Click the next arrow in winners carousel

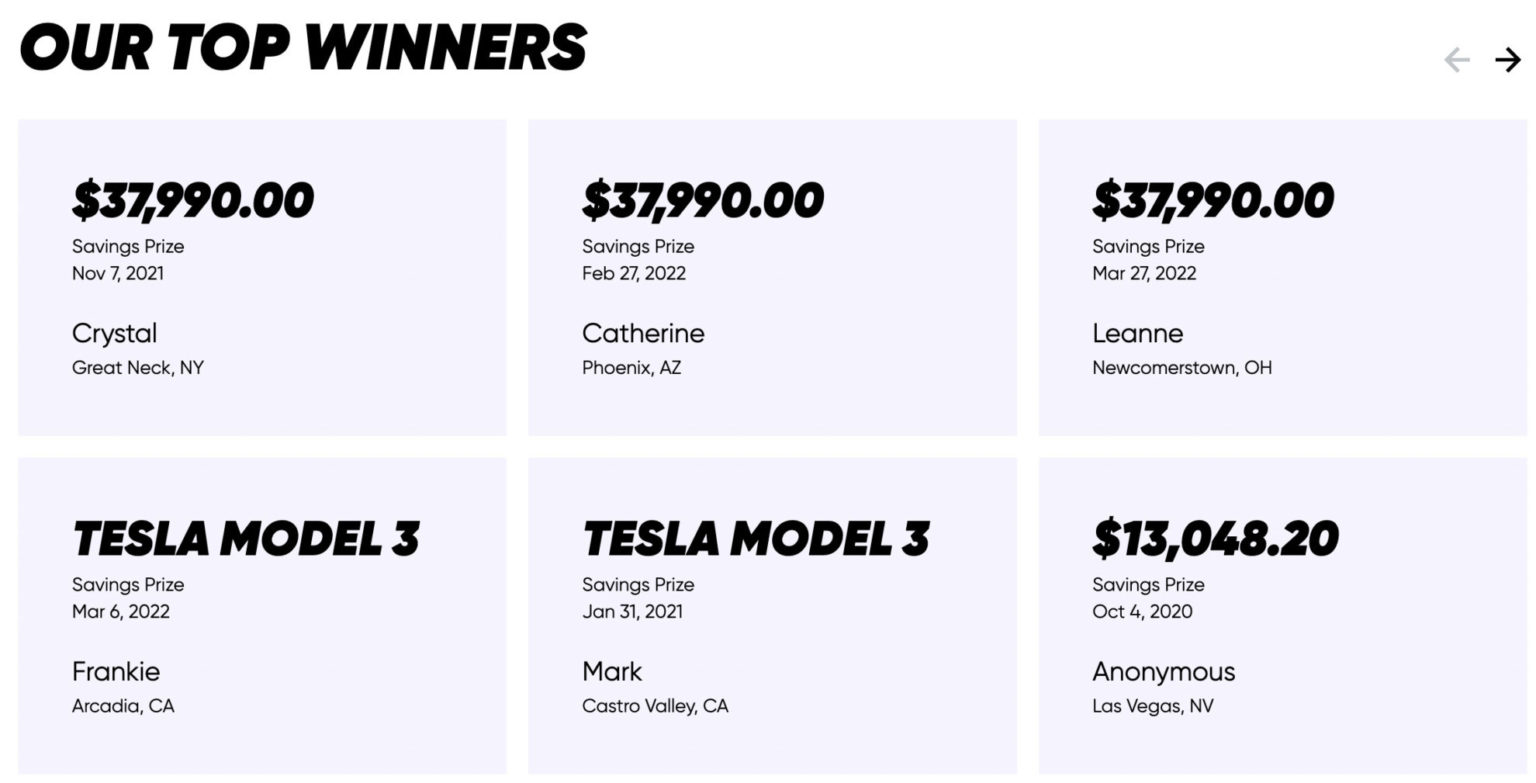point(1507,60)
